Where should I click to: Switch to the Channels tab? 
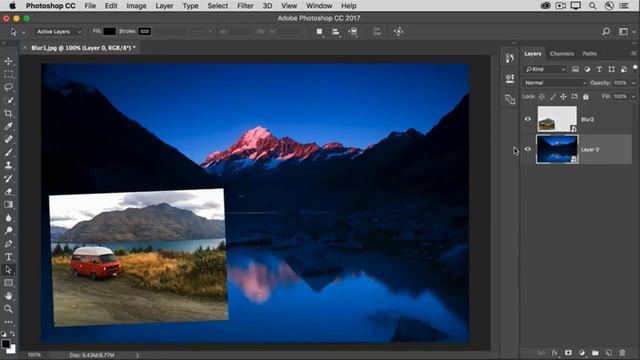562,53
